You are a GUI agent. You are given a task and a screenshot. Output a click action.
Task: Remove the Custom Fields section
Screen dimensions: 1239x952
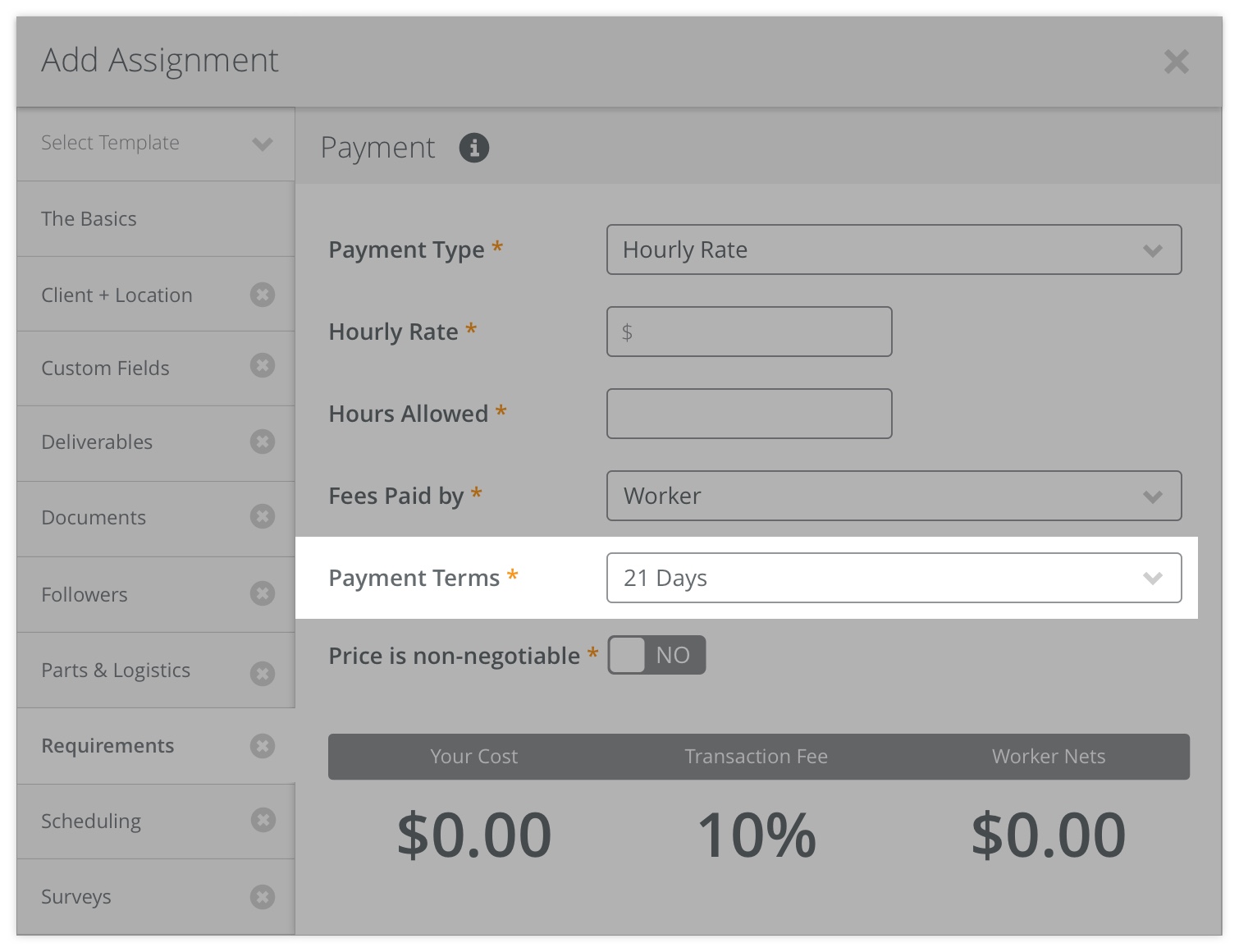(263, 365)
